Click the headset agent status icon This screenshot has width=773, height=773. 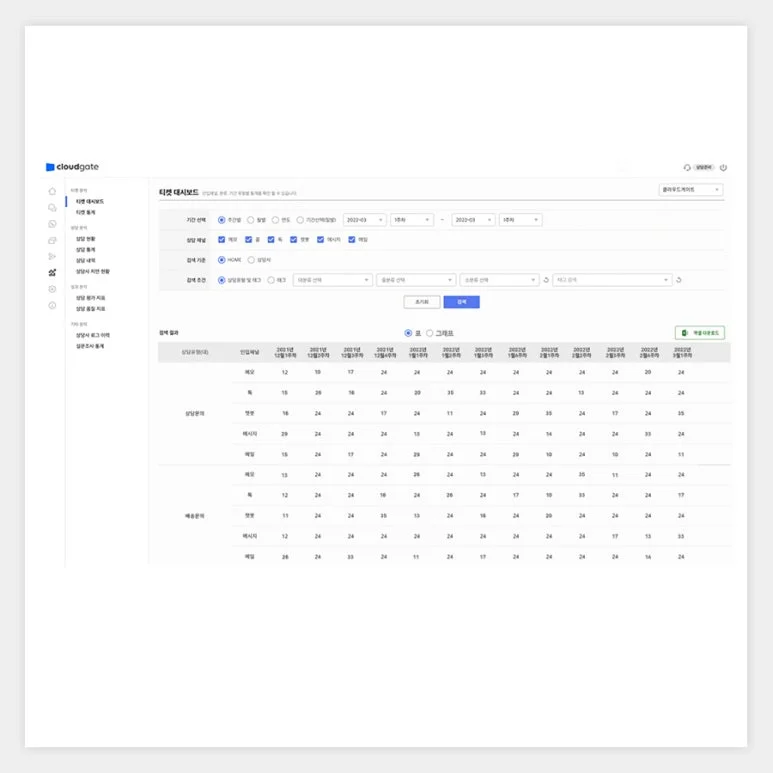click(x=687, y=168)
